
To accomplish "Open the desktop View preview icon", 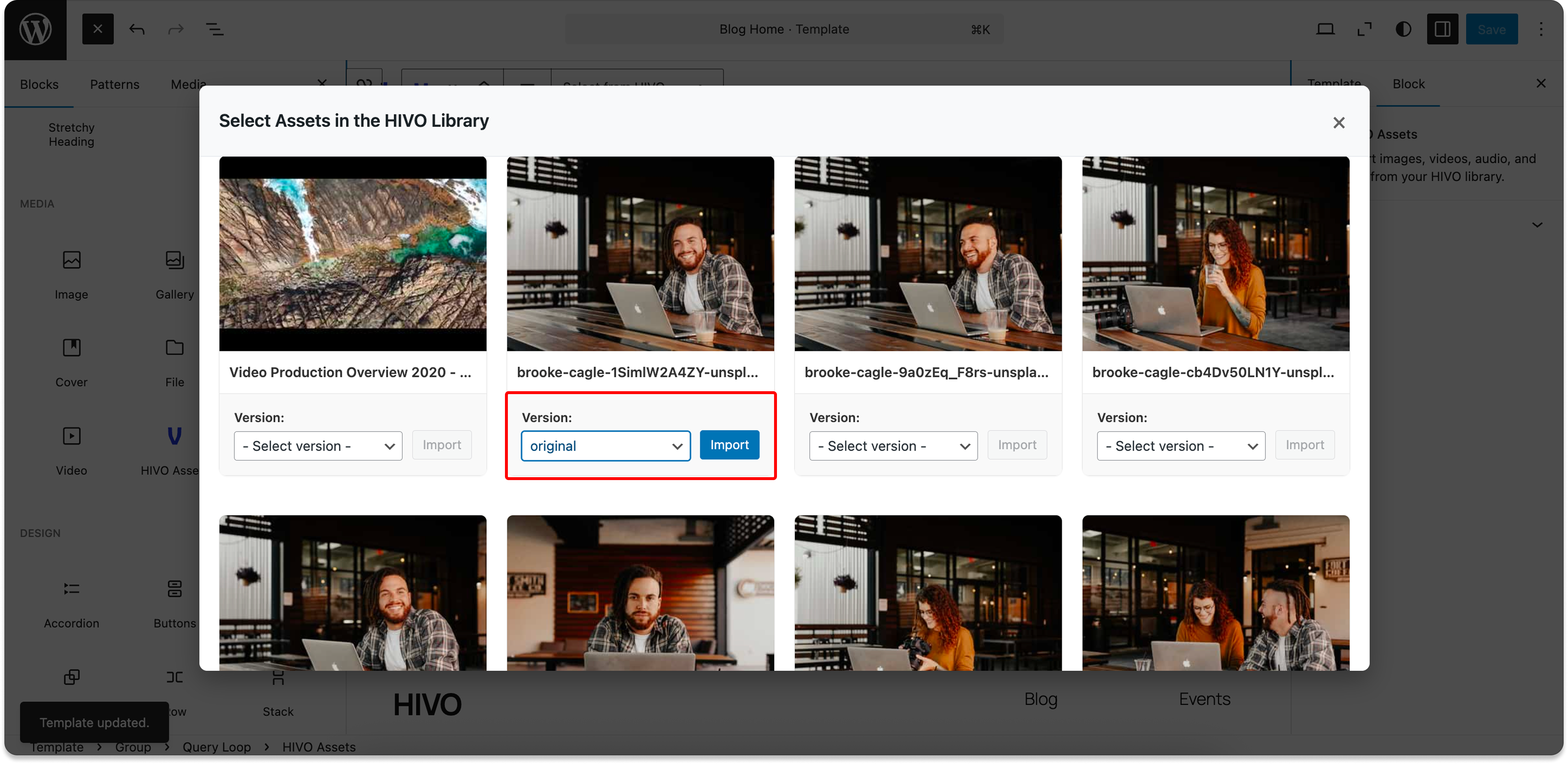I will coord(1325,29).
